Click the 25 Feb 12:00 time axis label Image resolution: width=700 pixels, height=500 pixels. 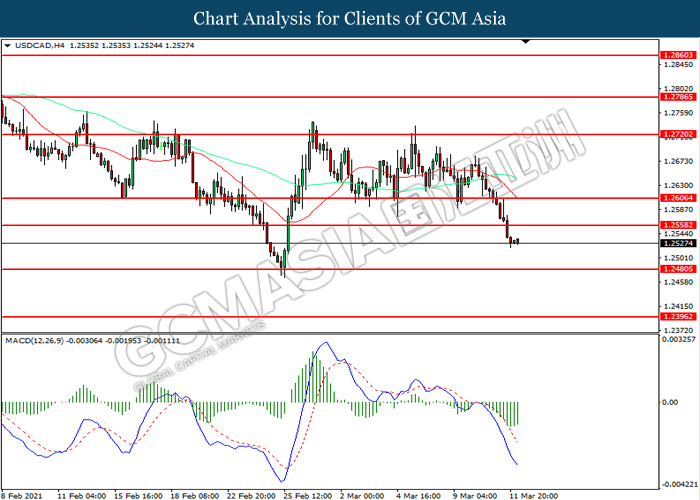coord(308,496)
